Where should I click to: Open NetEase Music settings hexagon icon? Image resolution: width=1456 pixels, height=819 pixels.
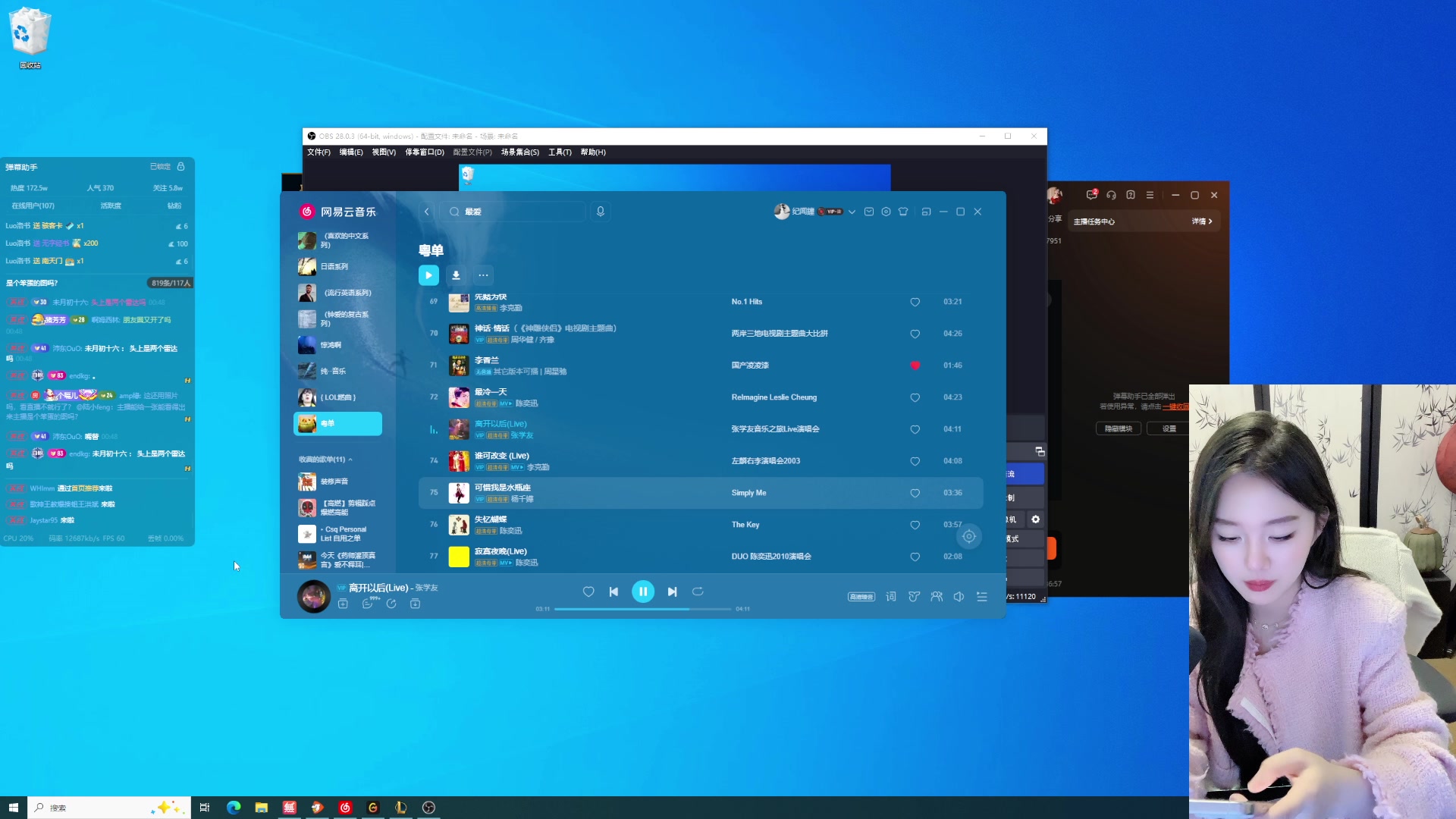[886, 212]
